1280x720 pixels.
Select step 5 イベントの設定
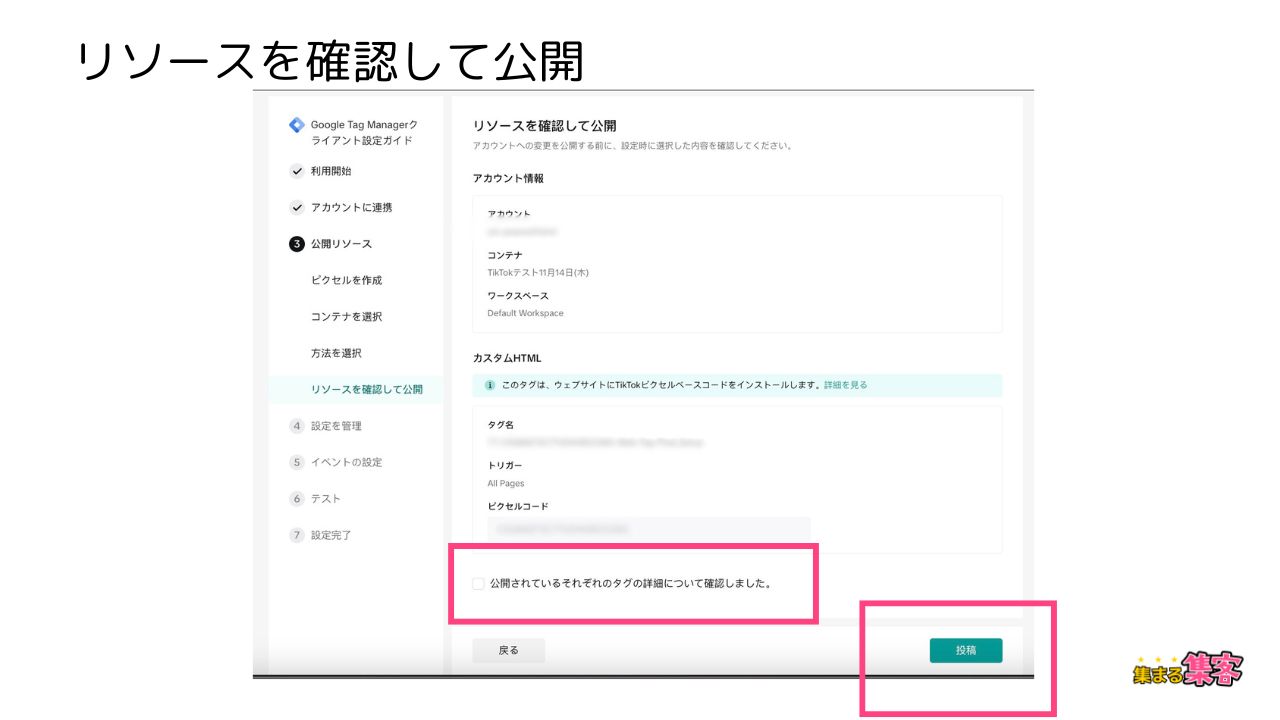point(346,462)
